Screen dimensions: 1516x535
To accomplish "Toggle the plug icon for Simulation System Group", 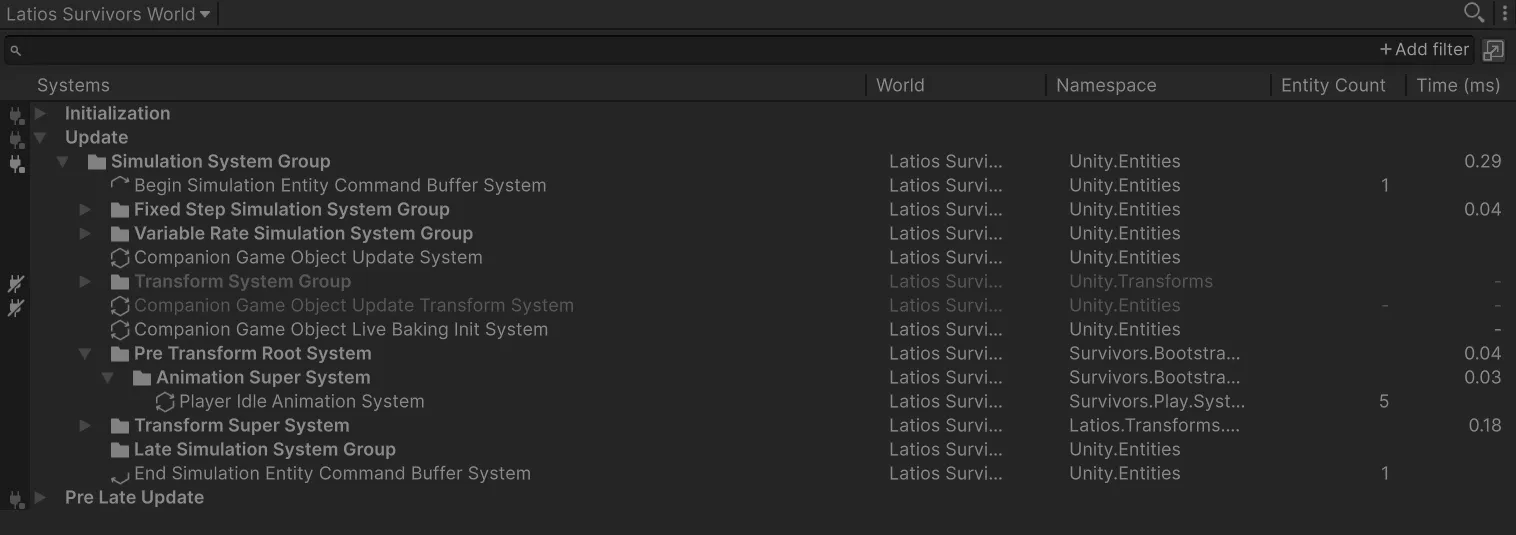I will coord(16,162).
